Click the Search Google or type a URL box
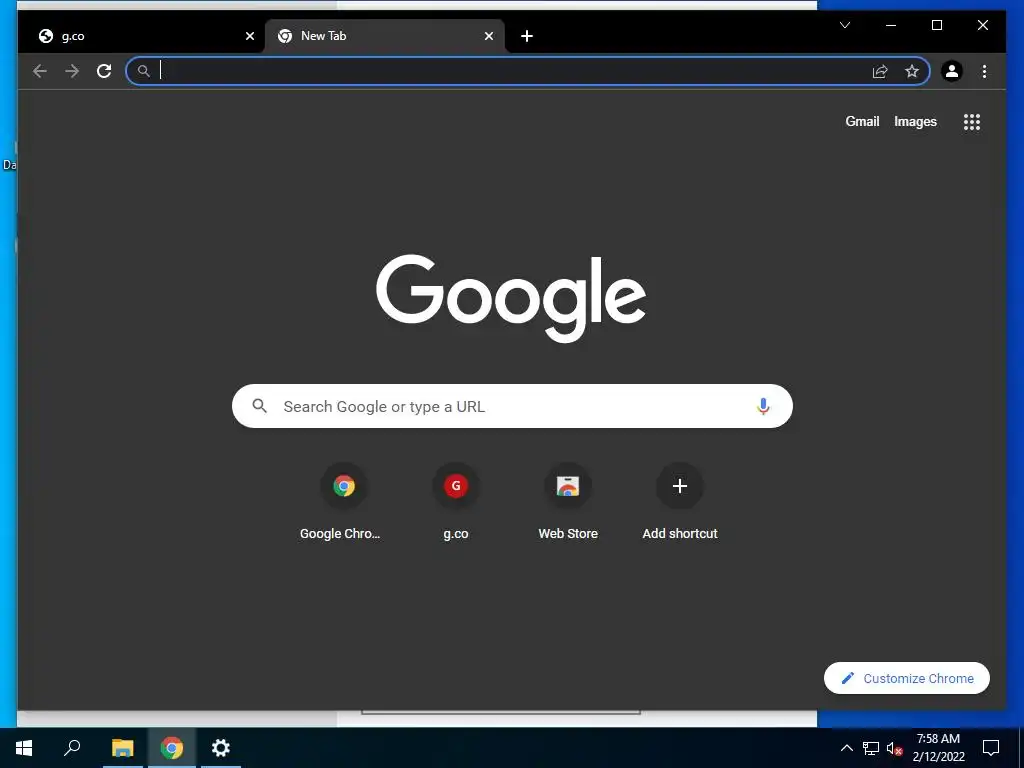Image resolution: width=1024 pixels, height=768 pixels. pos(513,406)
